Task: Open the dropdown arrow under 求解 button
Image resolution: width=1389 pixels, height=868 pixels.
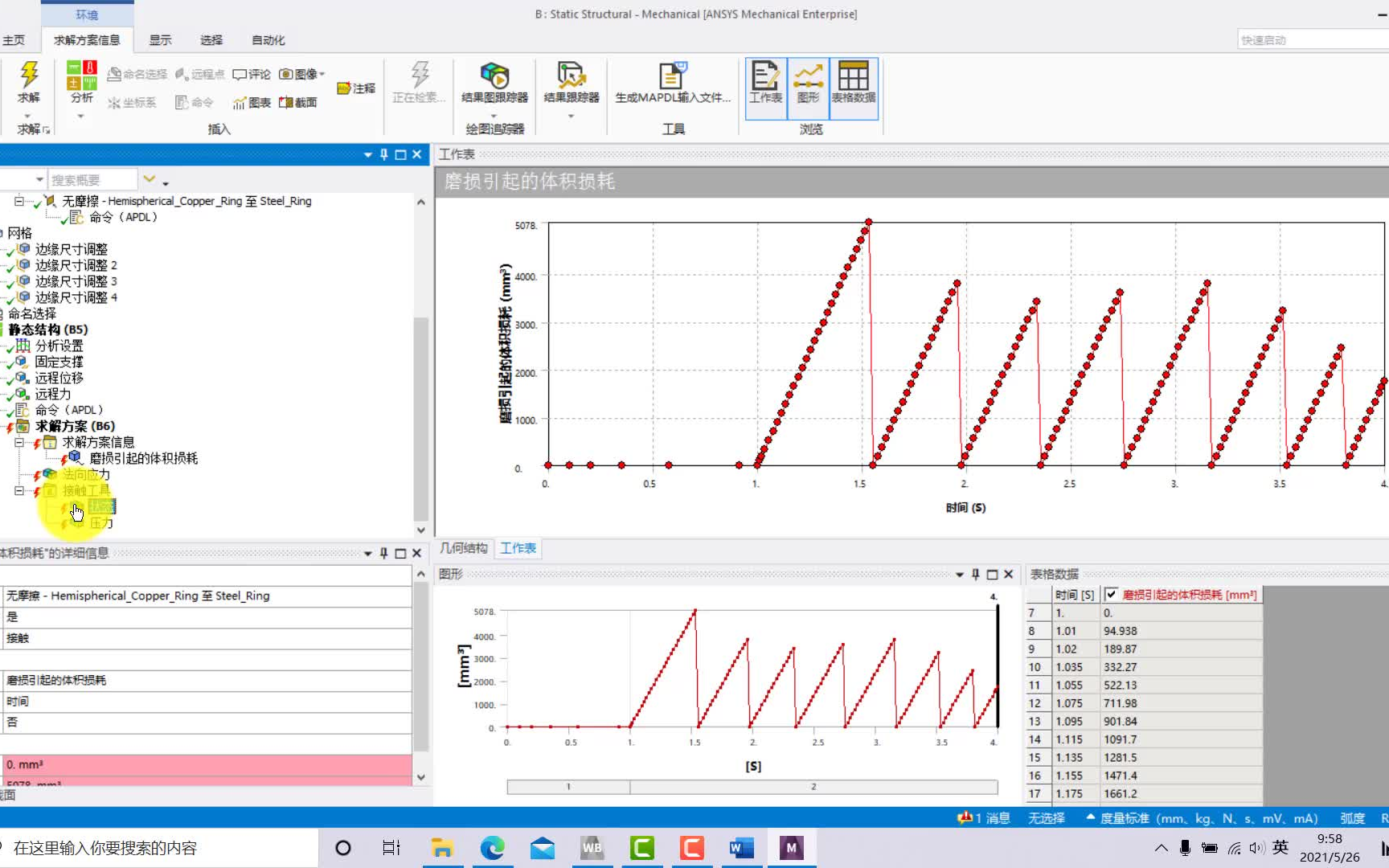Action: (x=28, y=116)
